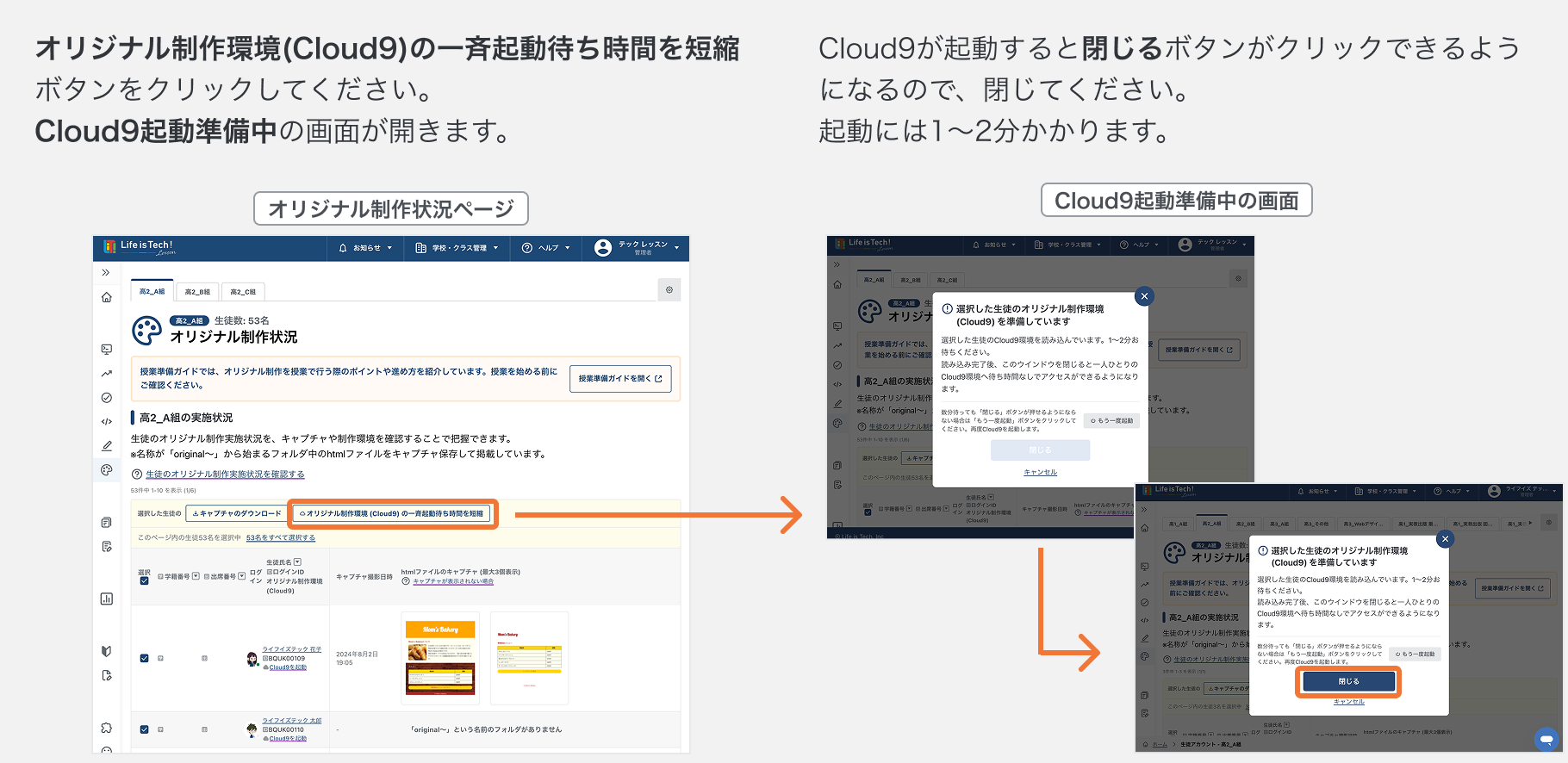Click the highlighted palette icon in sidebar

click(x=107, y=470)
